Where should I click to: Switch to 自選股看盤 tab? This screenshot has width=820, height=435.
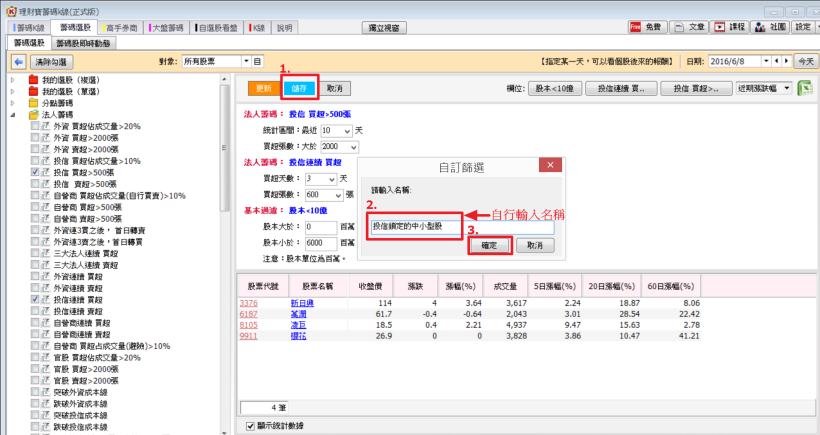coord(216,28)
